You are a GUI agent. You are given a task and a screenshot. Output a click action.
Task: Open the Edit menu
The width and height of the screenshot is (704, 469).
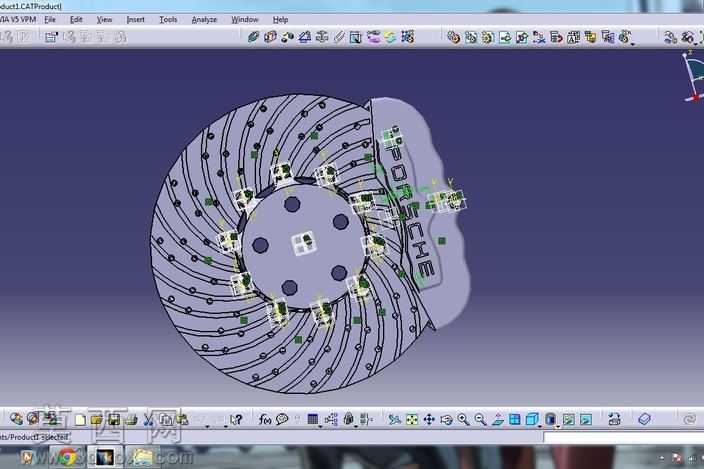(76, 20)
